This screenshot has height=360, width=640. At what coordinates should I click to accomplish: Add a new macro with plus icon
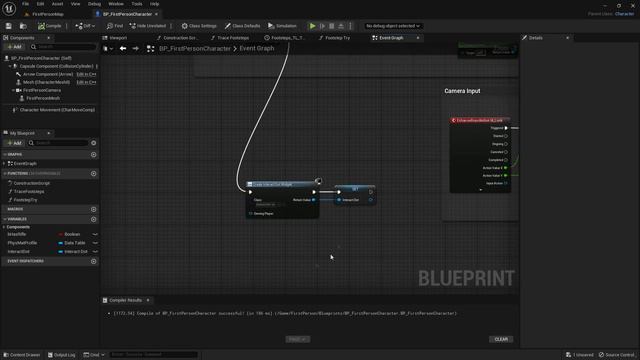[93, 209]
